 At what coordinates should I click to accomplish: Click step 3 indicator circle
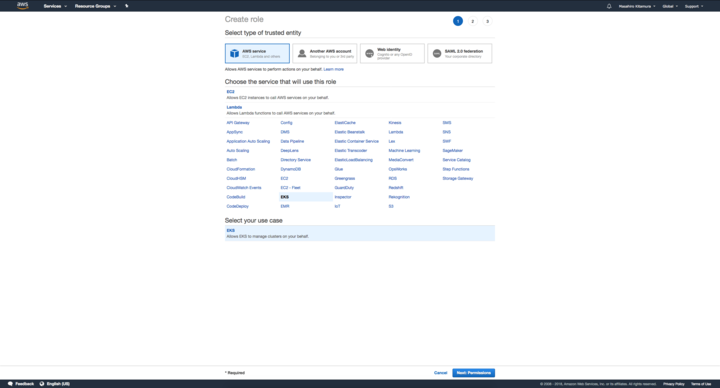487,21
